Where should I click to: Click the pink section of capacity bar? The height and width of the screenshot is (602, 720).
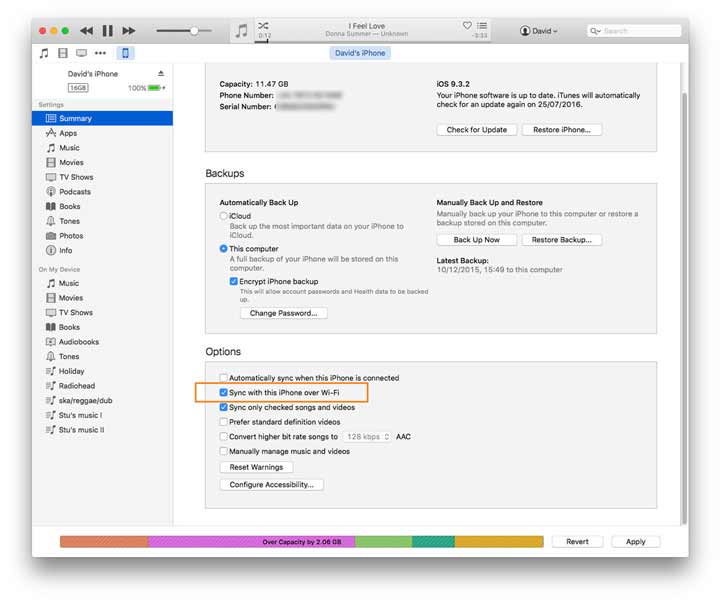252,542
